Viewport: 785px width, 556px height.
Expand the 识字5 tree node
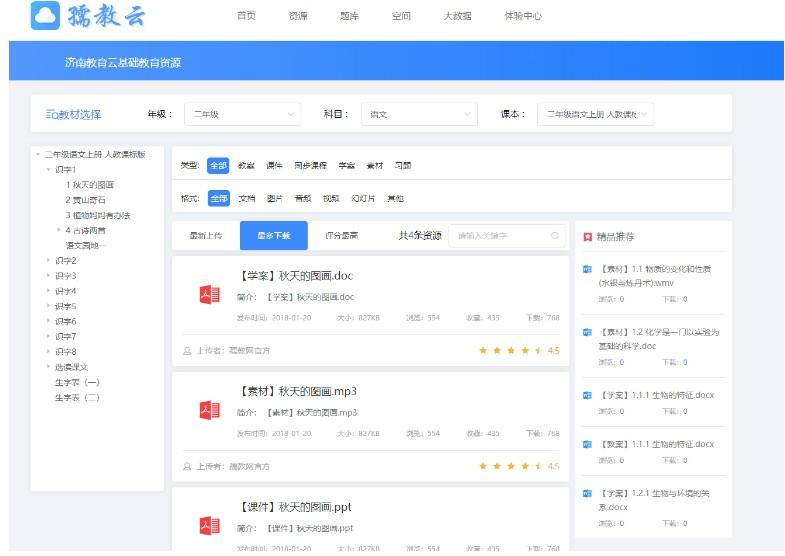coord(49,306)
